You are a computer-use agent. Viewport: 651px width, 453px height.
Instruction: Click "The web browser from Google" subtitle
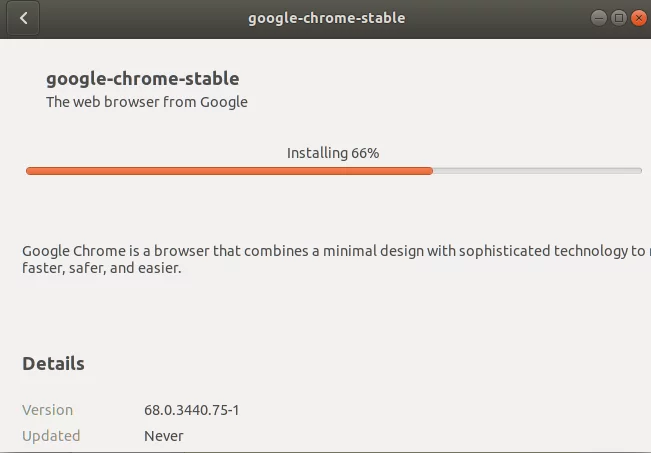(147, 101)
